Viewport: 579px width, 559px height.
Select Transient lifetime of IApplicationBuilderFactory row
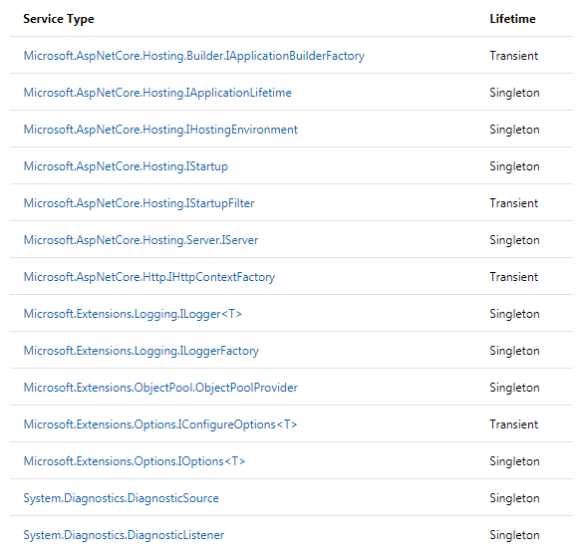[x=514, y=56]
